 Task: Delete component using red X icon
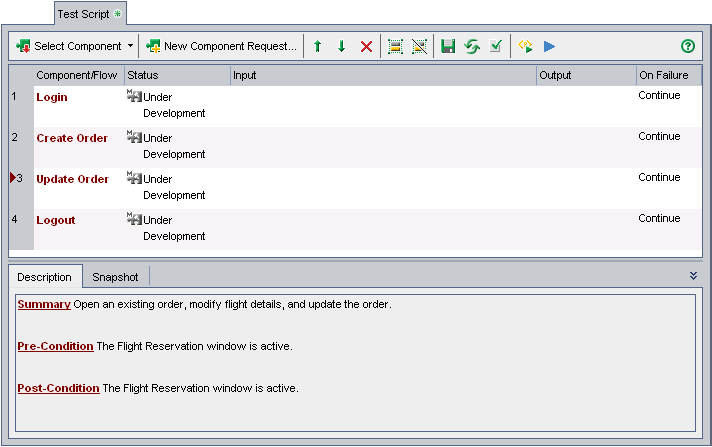(366, 47)
